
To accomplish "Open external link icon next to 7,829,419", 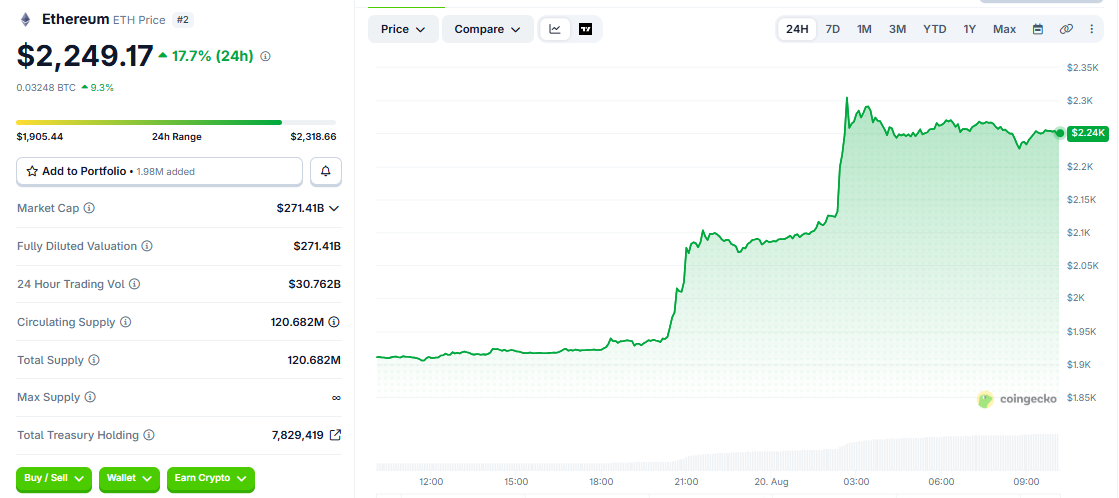I will (335, 435).
